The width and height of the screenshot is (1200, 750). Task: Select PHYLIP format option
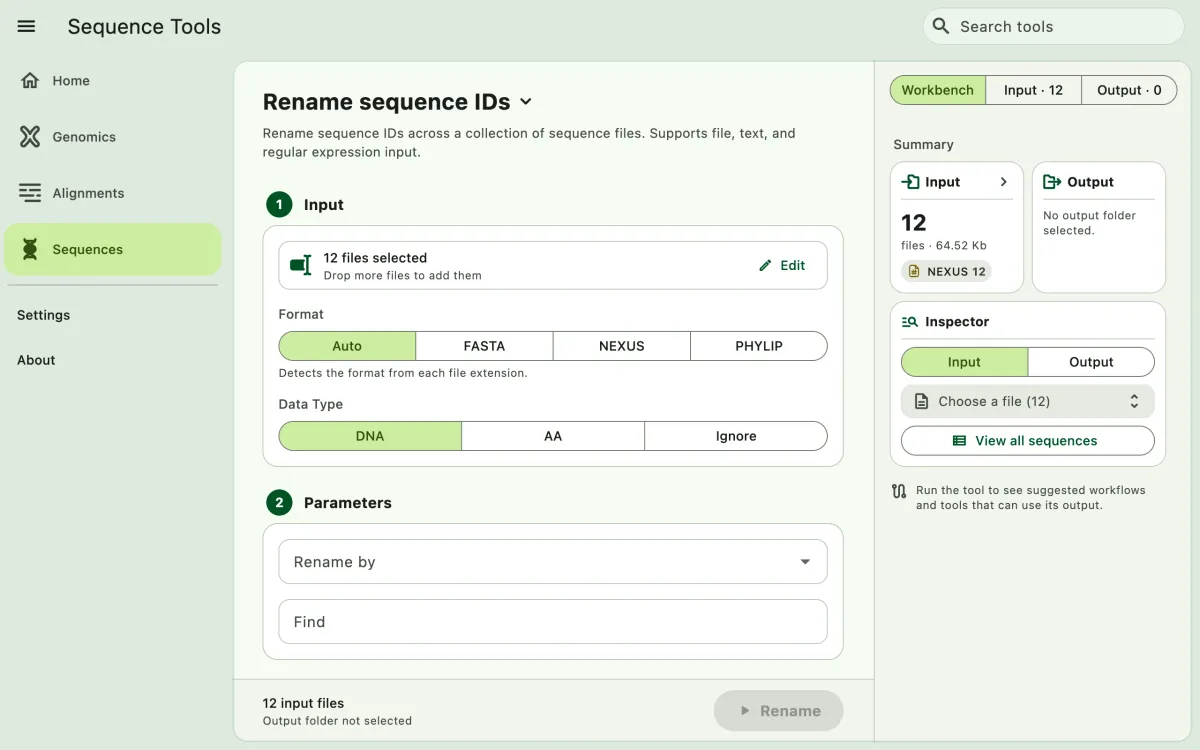coord(759,346)
